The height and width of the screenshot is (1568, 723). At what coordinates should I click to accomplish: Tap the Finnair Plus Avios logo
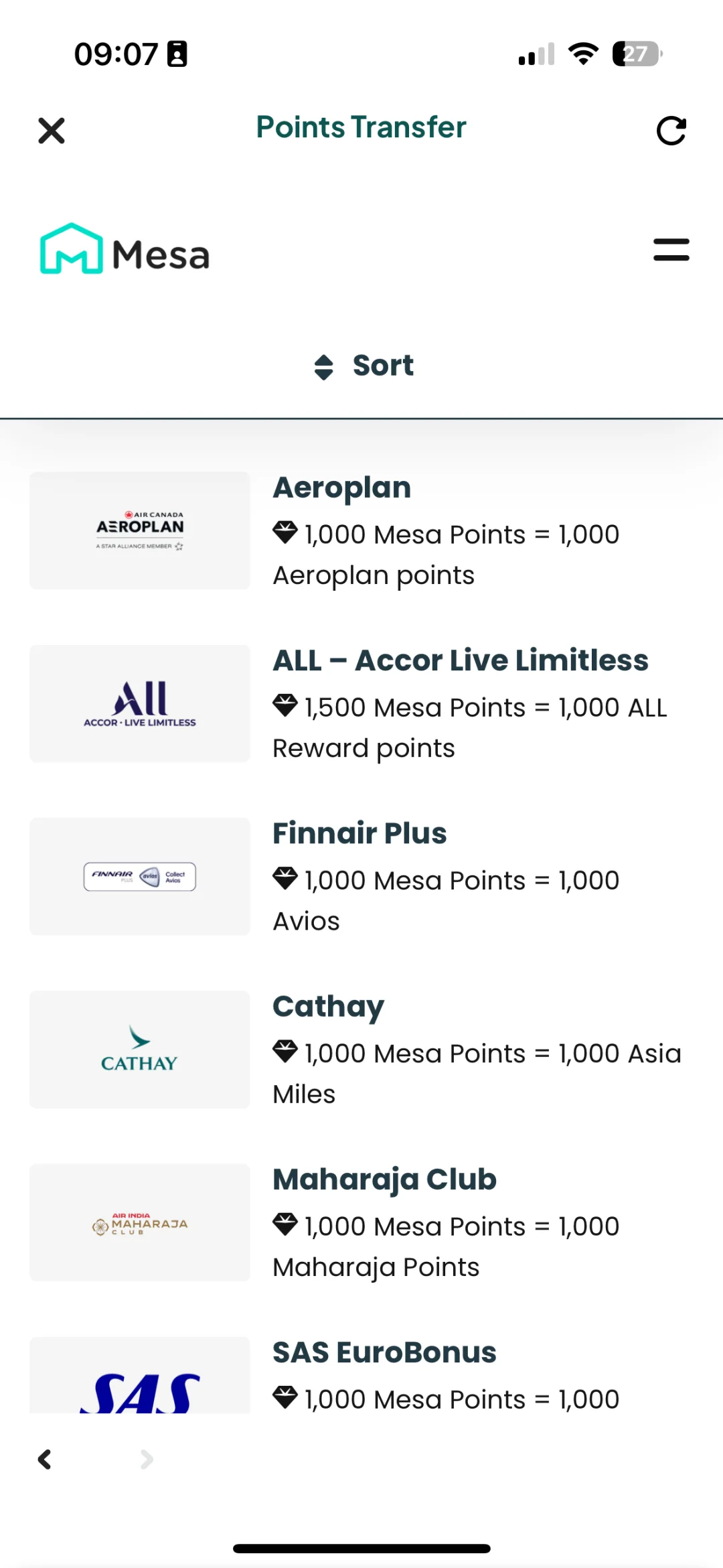[140, 876]
